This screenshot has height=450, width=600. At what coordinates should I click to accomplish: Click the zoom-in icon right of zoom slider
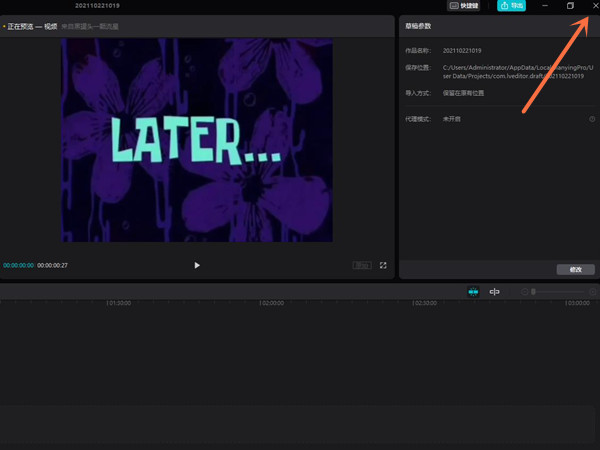pyautogui.click(x=591, y=292)
